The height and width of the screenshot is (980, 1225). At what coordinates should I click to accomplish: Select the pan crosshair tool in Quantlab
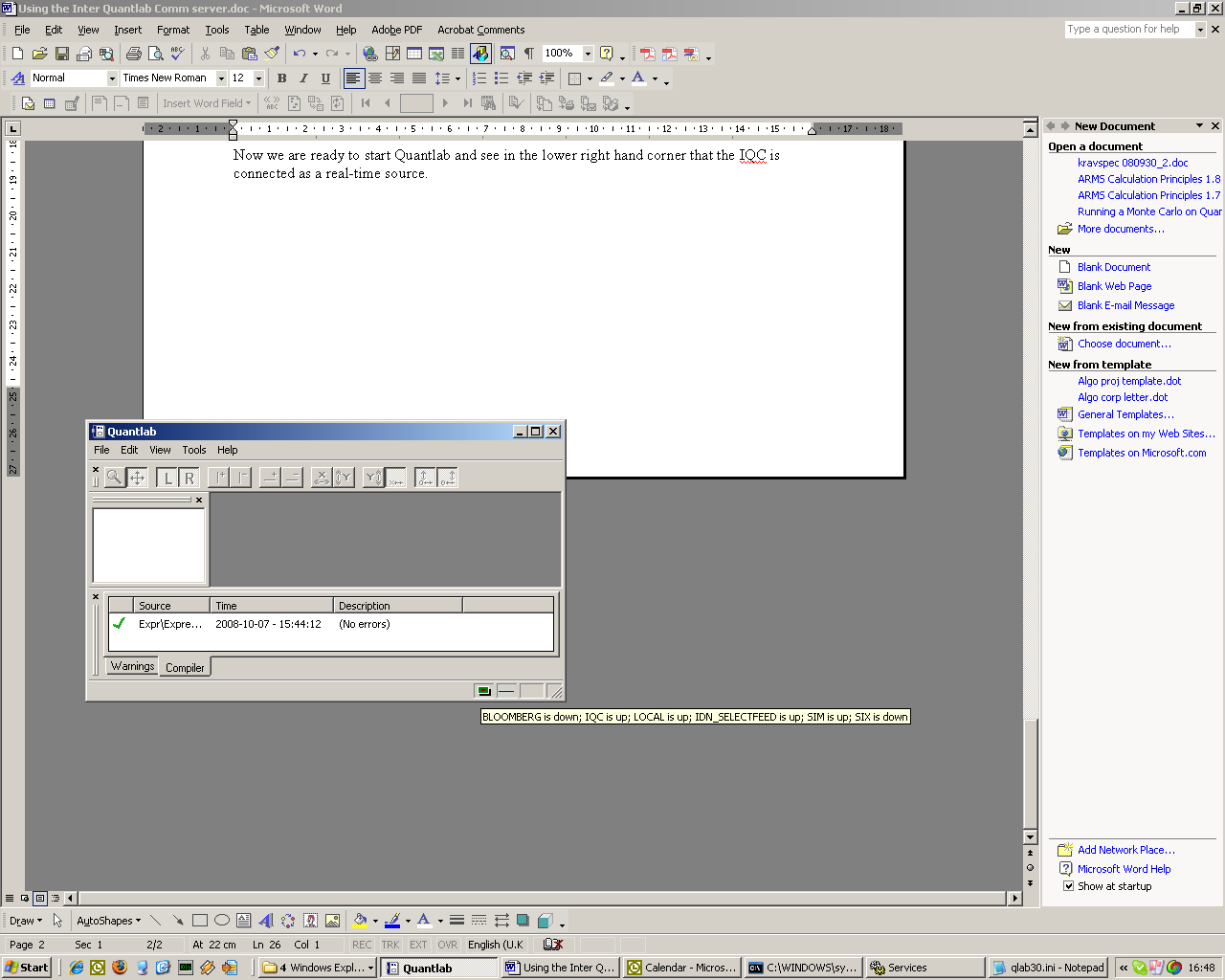(137, 478)
